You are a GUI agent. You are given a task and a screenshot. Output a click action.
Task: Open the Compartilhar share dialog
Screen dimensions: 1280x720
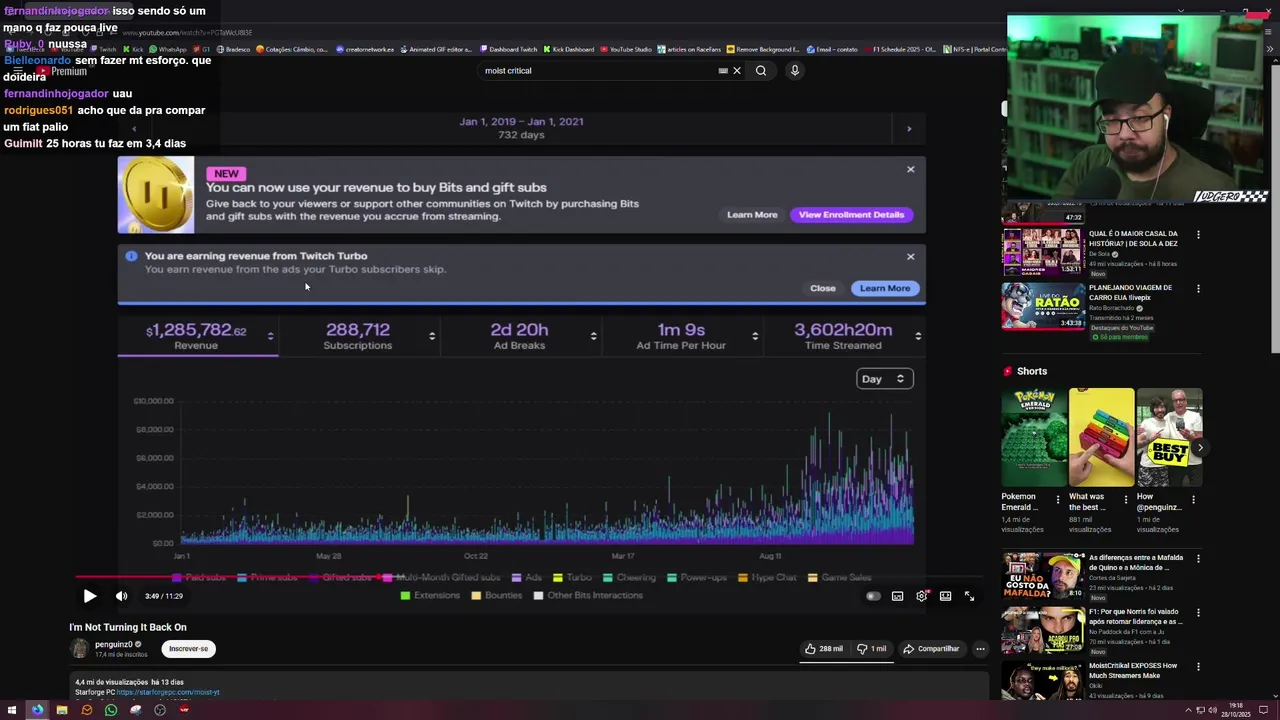click(x=931, y=649)
